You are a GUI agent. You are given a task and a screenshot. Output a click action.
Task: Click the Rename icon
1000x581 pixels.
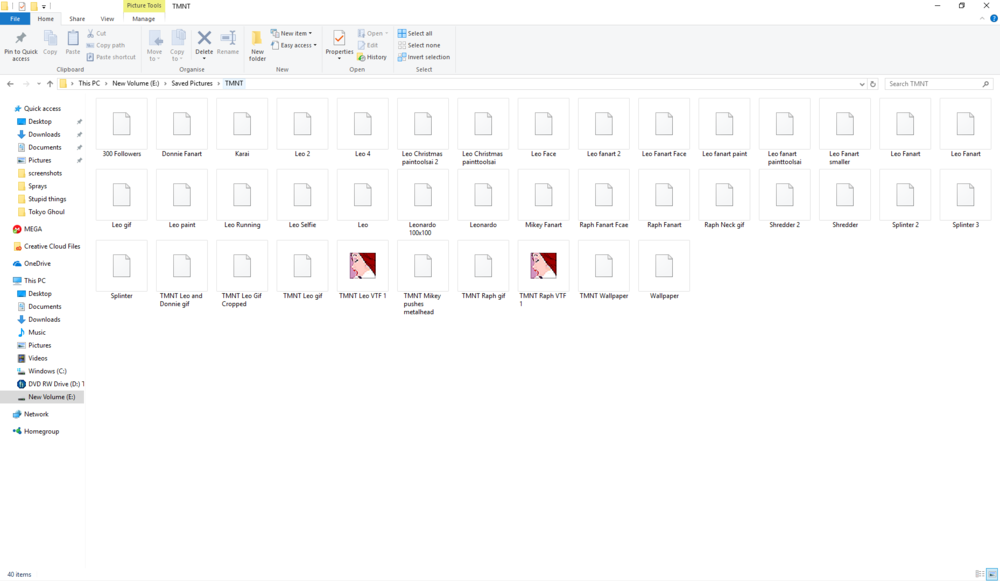[228, 38]
